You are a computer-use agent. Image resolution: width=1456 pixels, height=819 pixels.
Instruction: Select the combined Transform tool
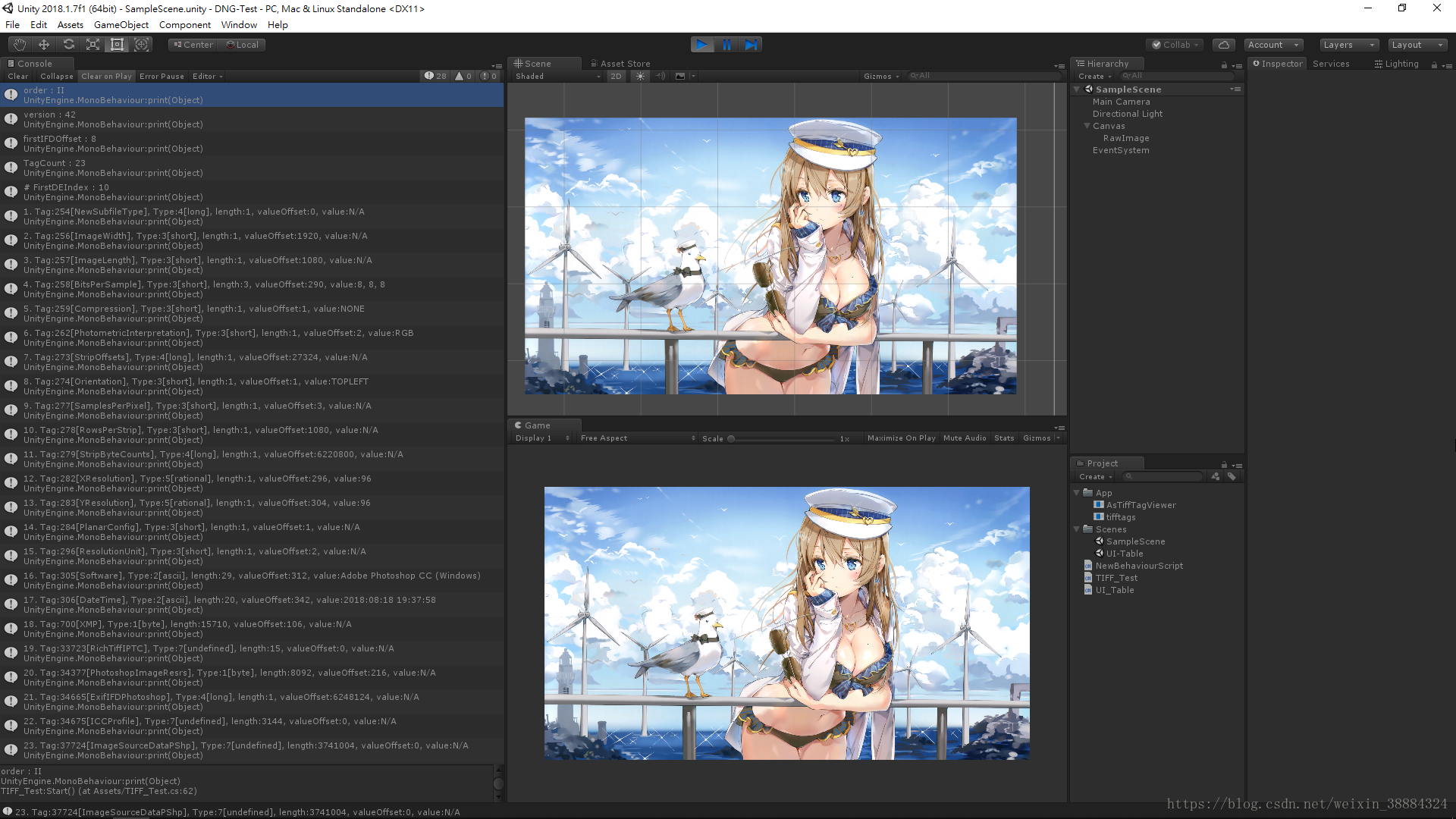(x=141, y=45)
